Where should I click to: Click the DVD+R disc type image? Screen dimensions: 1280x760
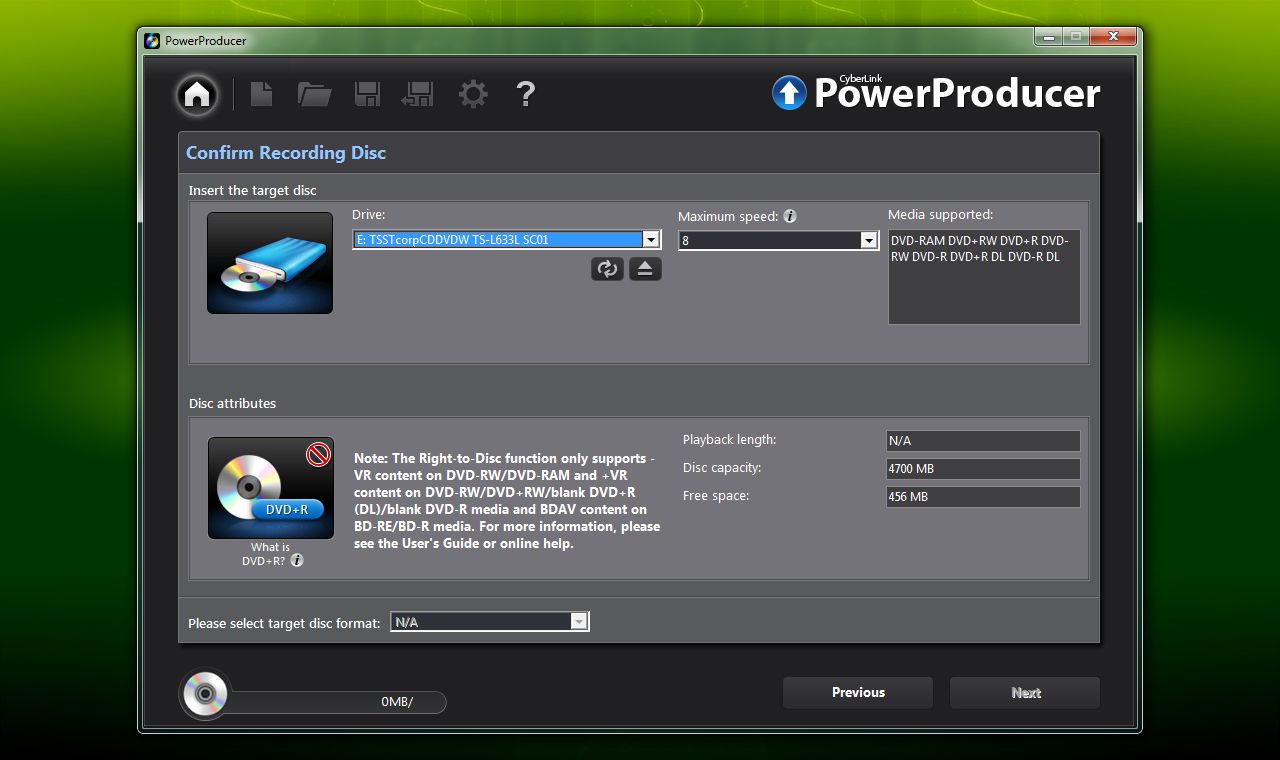(271, 488)
